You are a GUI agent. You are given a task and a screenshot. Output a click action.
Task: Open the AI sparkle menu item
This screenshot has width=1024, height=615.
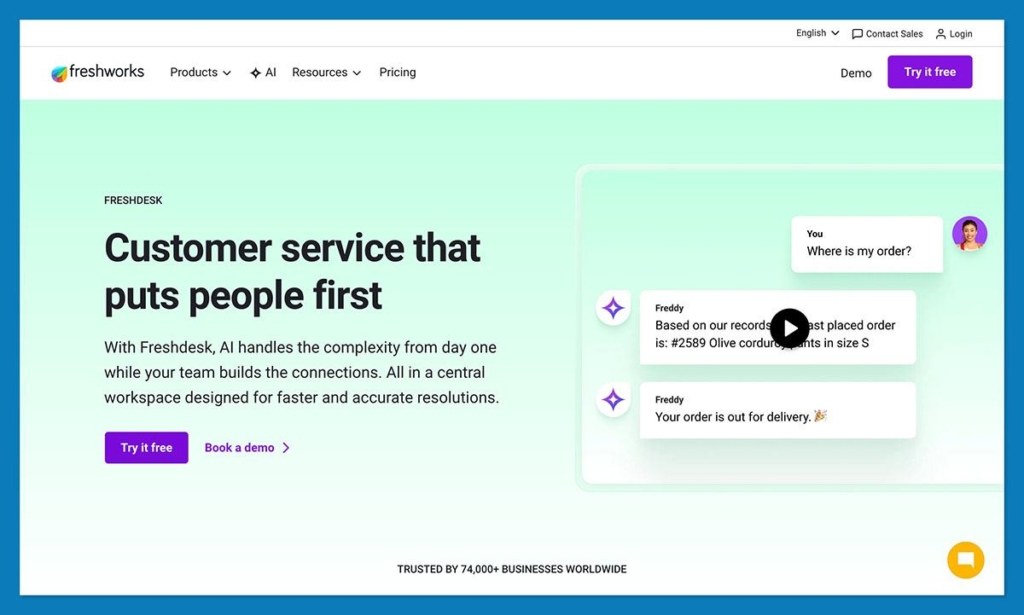[x=263, y=72]
